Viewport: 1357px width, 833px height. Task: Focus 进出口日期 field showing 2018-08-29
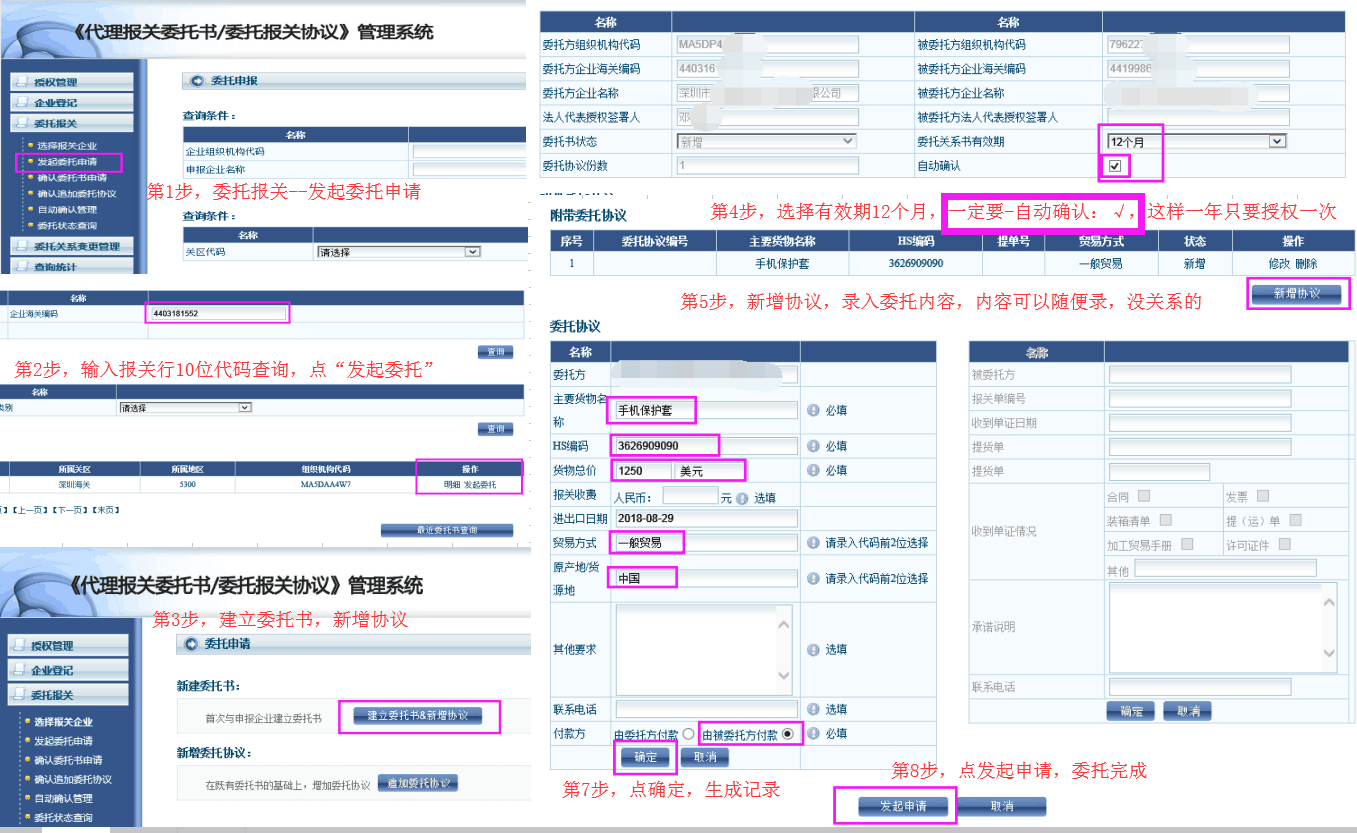(x=706, y=518)
